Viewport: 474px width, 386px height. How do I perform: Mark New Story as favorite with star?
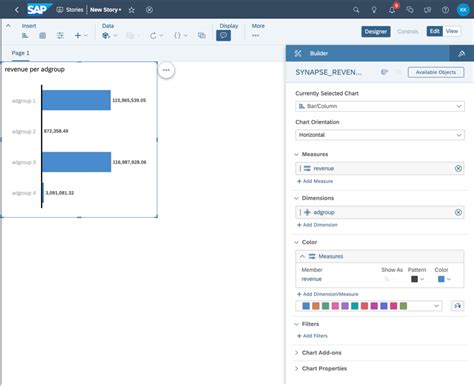[132, 10]
